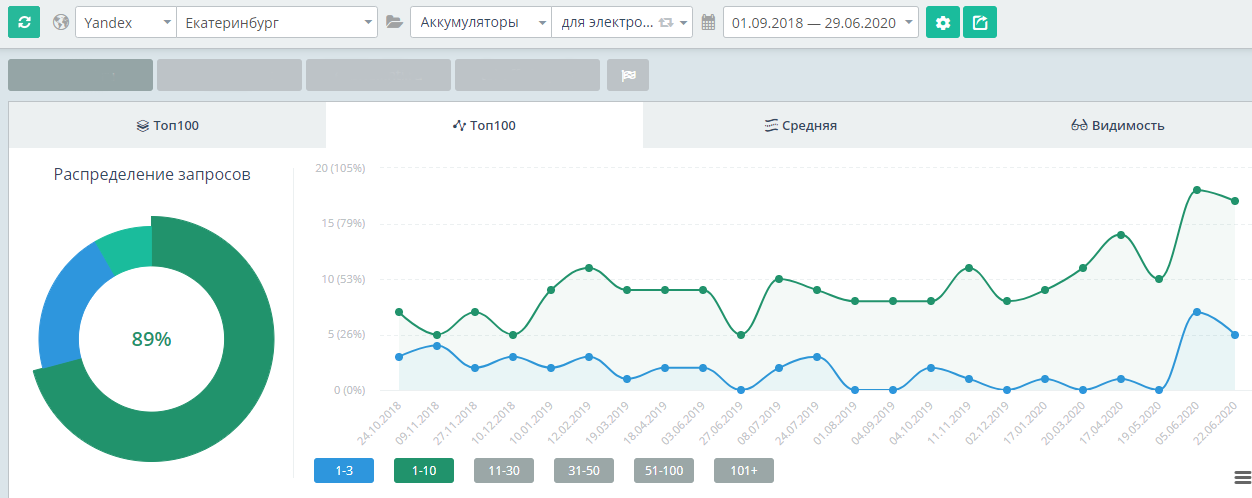1252x498 pixels.
Task: Click the calendar icon beside date range
Action: coord(709,22)
